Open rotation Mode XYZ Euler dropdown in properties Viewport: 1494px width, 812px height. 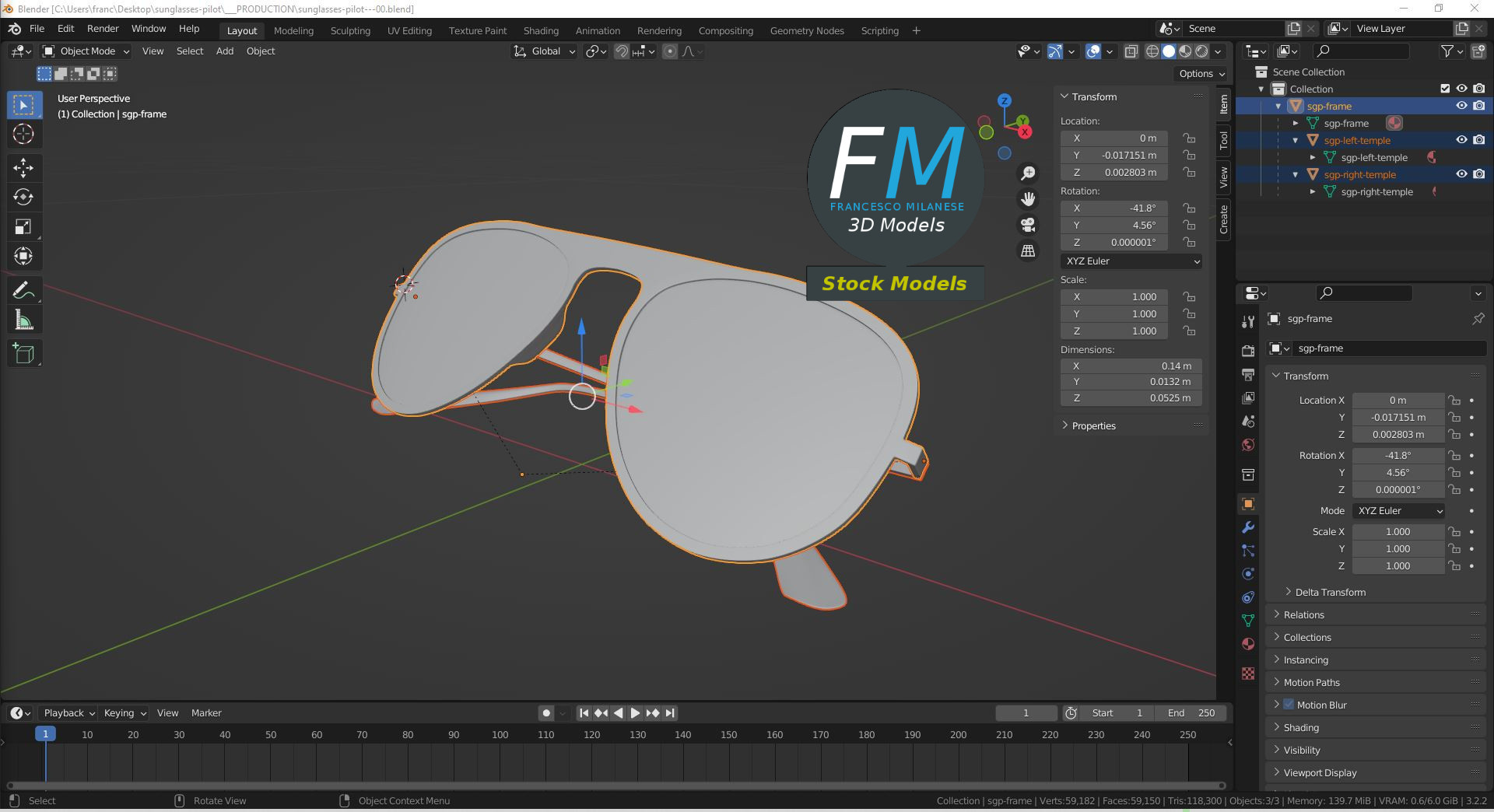[1399, 511]
